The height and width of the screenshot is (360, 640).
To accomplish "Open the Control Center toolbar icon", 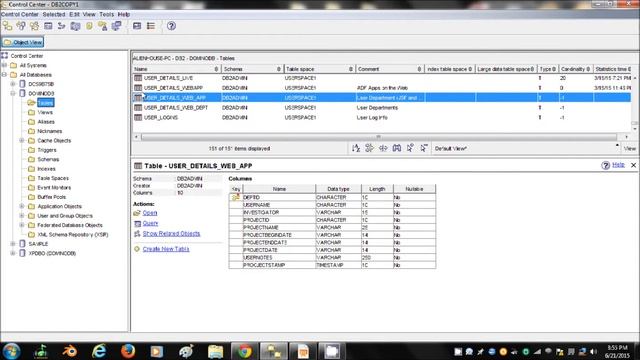I will (x=7, y=26).
